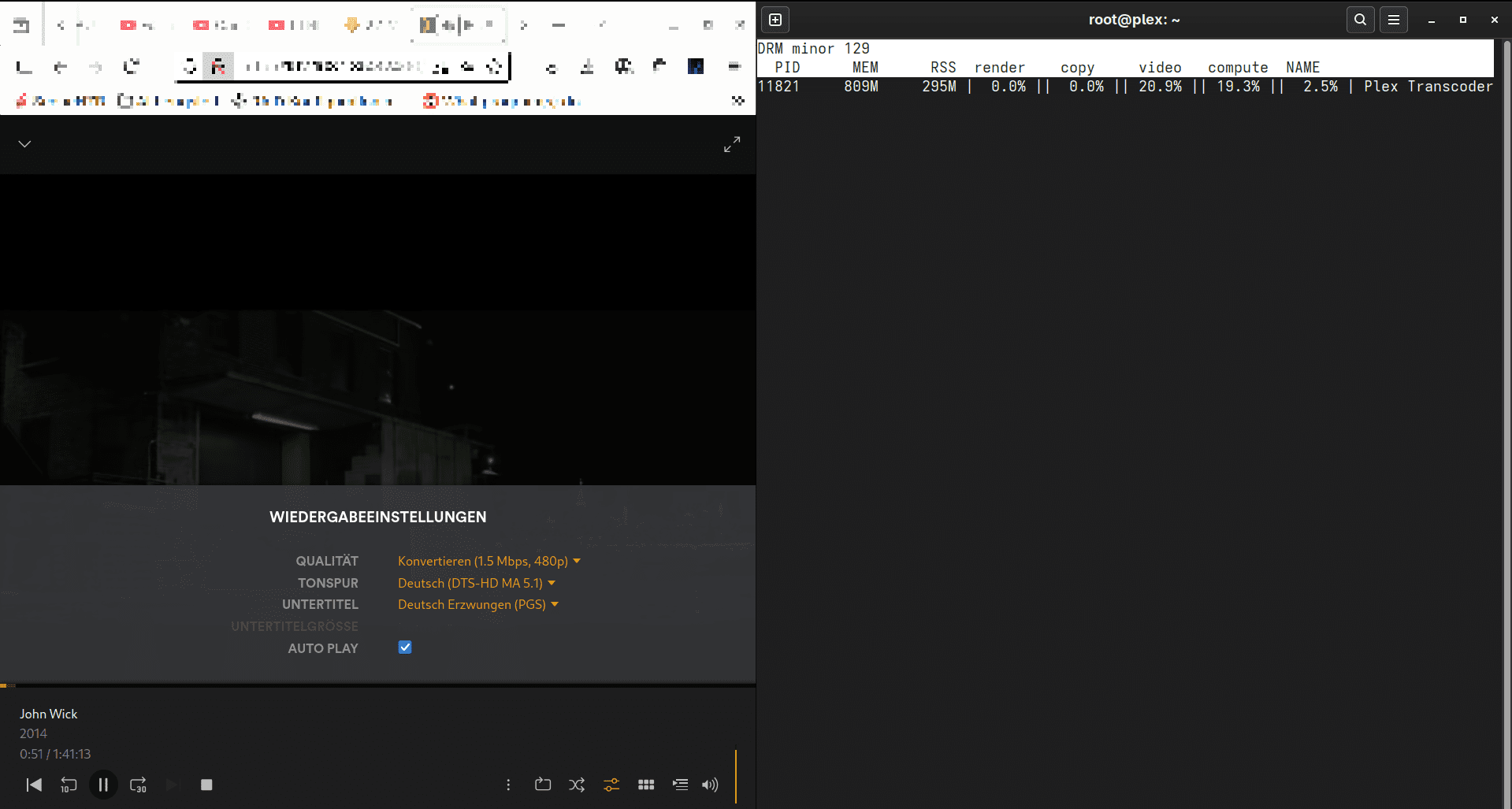Click PID 11821 in the terminal
This screenshot has width=1512, height=809.
tap(778, 87)
